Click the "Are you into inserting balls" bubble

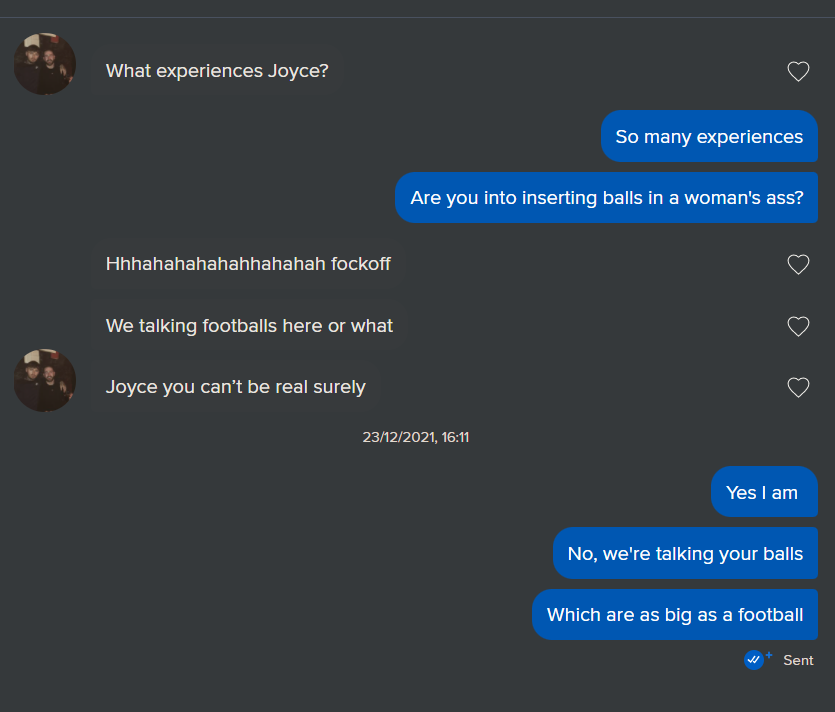tap(606, 198)
